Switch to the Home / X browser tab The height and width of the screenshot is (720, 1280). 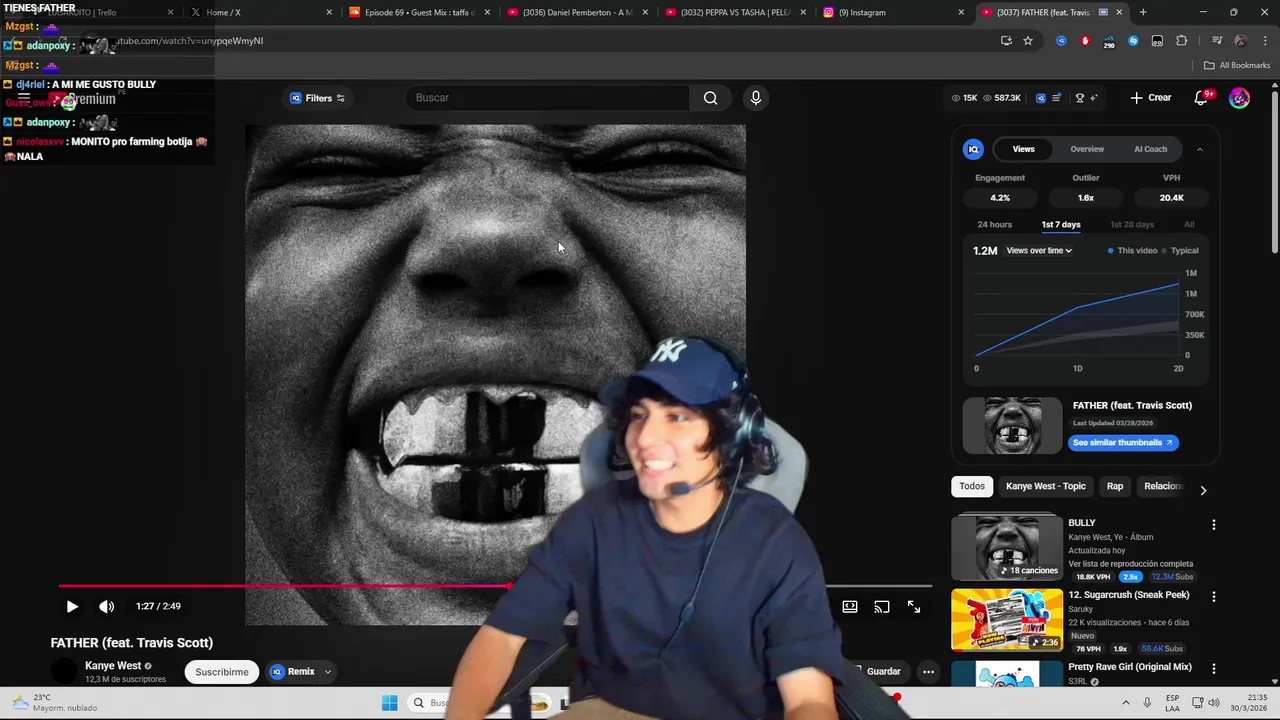coord(260,12)
